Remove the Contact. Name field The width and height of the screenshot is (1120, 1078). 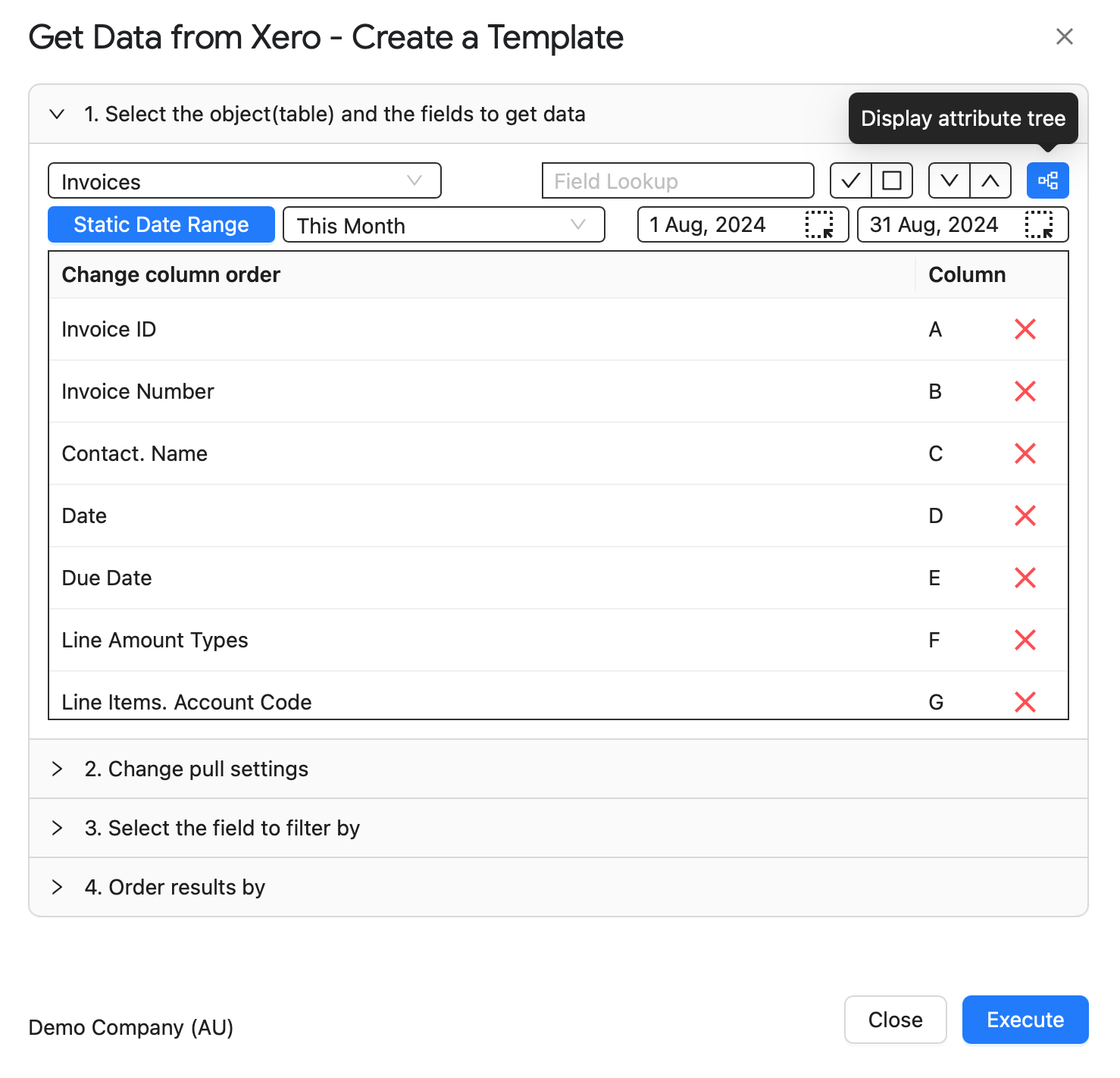coord(1025,453)
